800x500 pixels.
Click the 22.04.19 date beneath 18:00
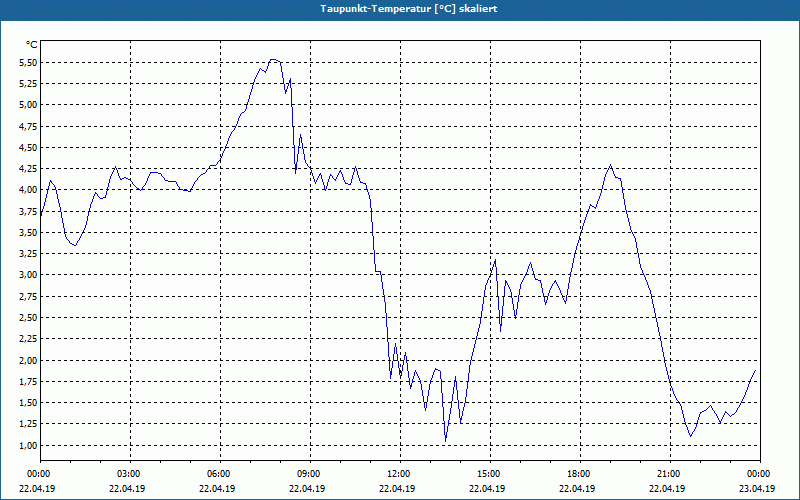pyautogui.click(x=577, y=488)
